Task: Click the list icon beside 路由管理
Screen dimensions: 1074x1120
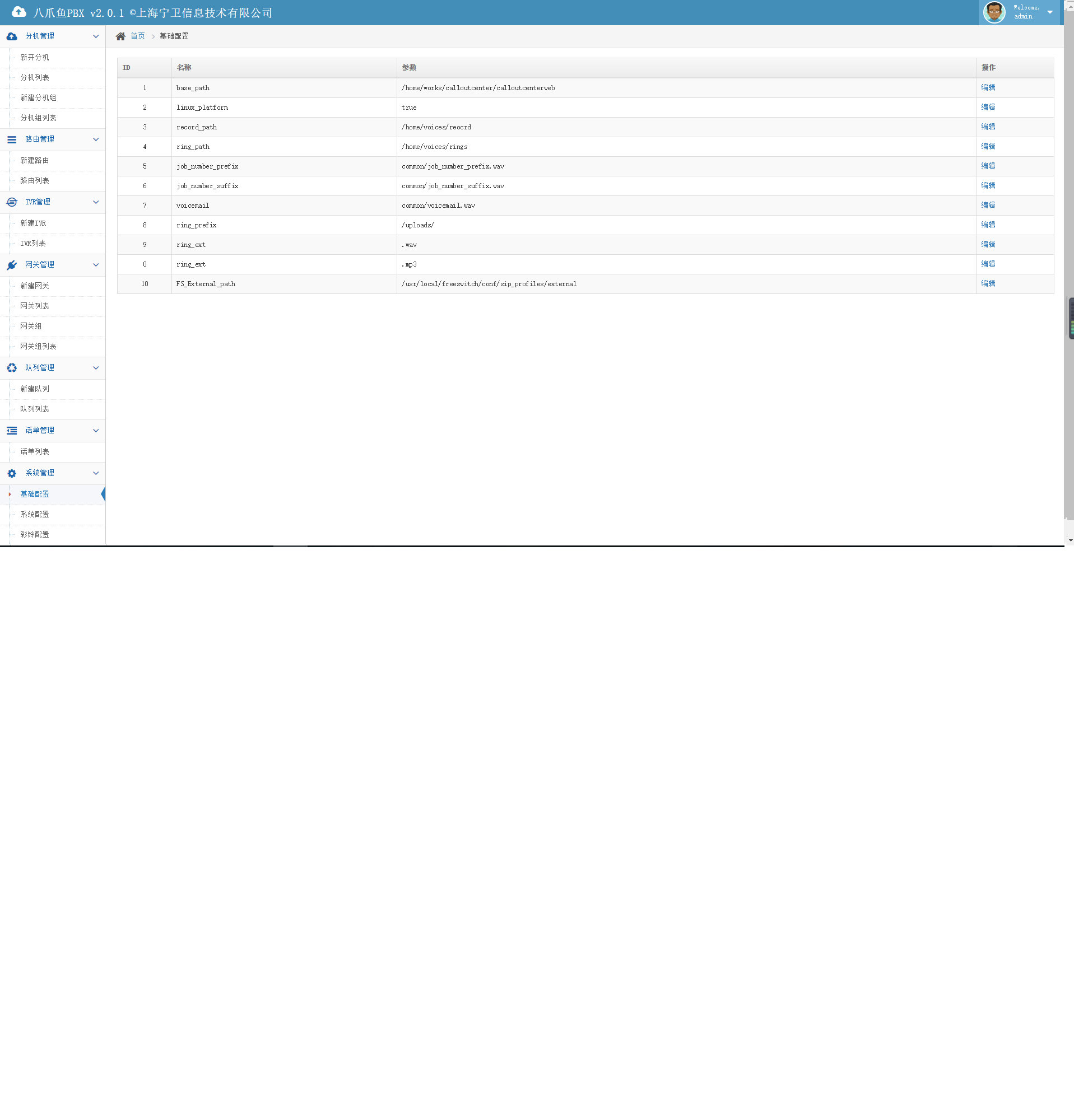Action: coord(12,139)
